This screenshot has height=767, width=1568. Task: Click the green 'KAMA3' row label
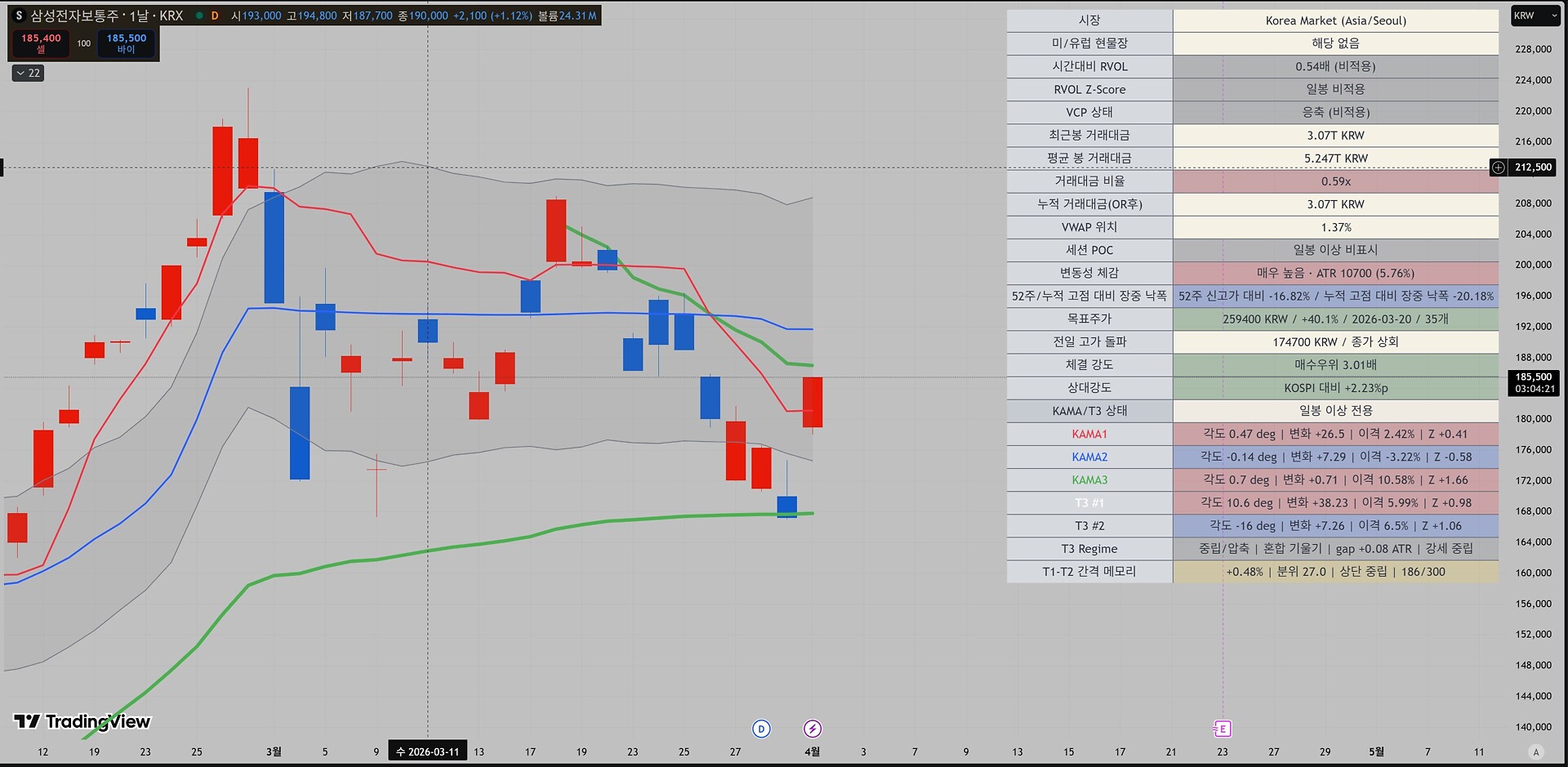tap(1089, 479)
